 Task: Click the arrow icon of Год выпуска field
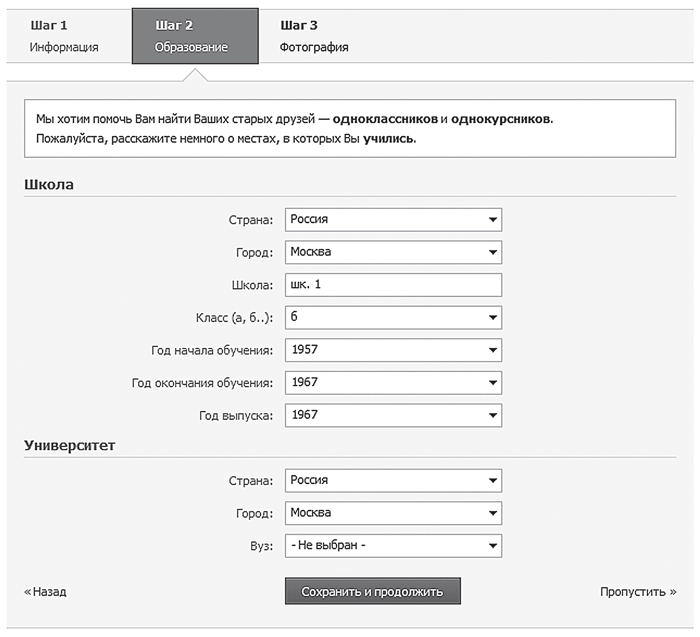tap(492, 415)
